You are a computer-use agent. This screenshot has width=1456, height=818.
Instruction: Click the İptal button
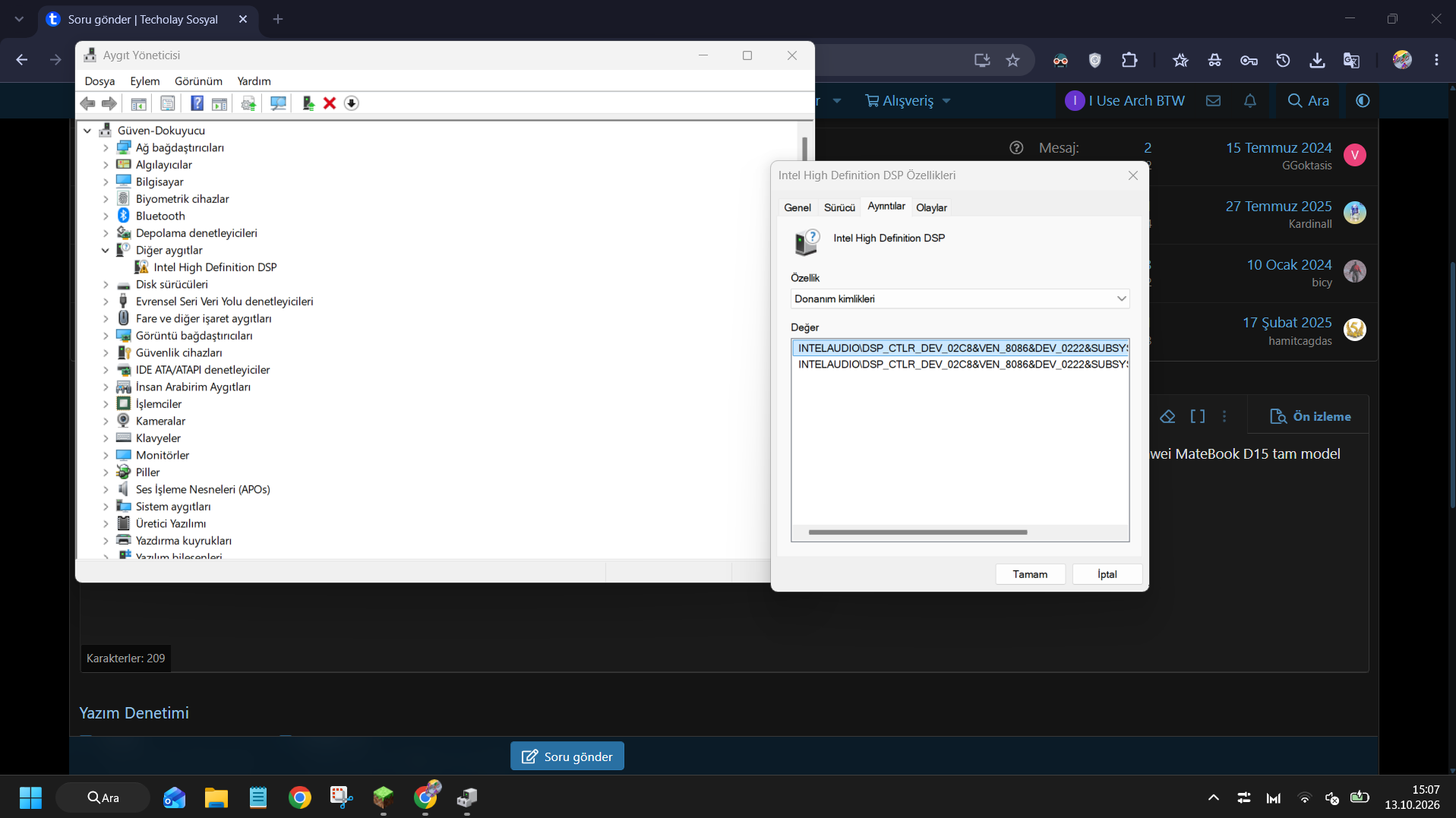click(1107, 574)
